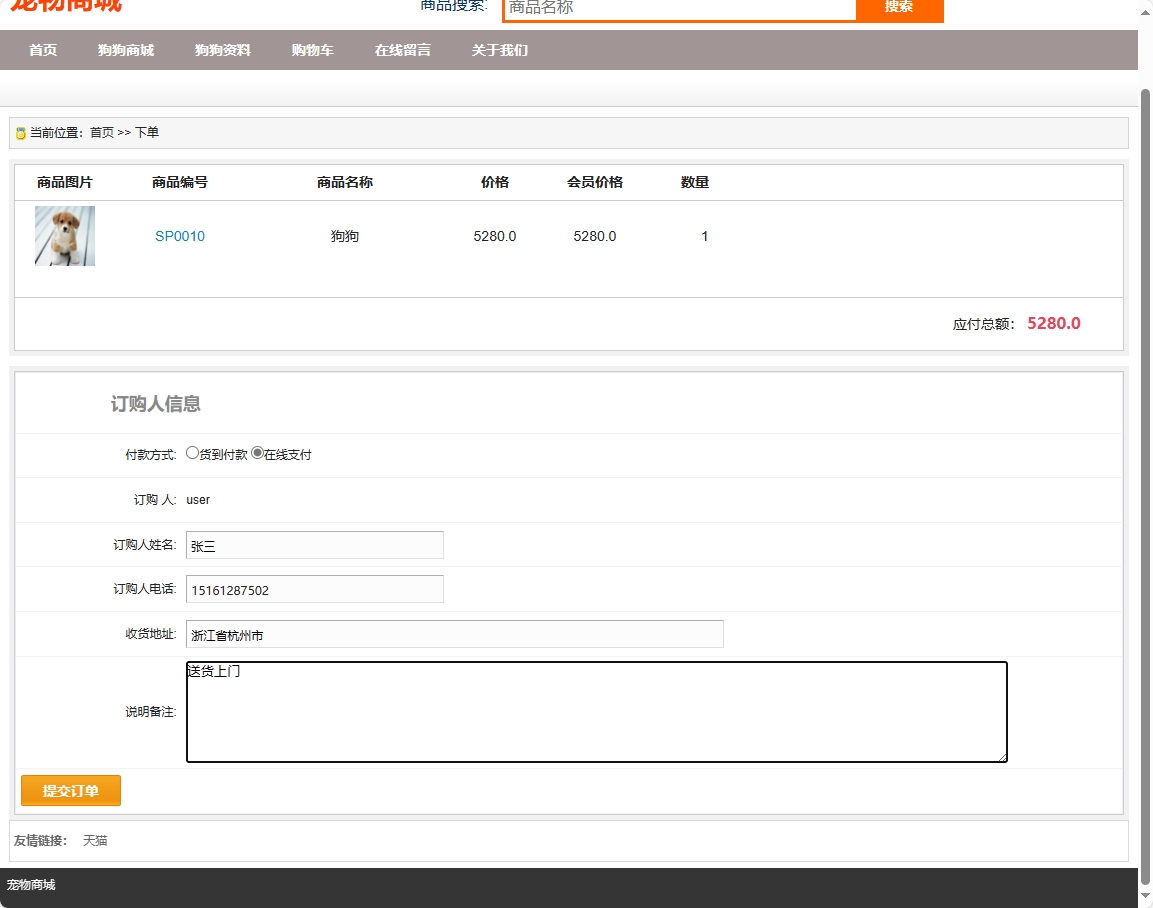Screen dimensions: 1153x908
Task: Click the puppy product thumbnail
Action: click(64, 235)
